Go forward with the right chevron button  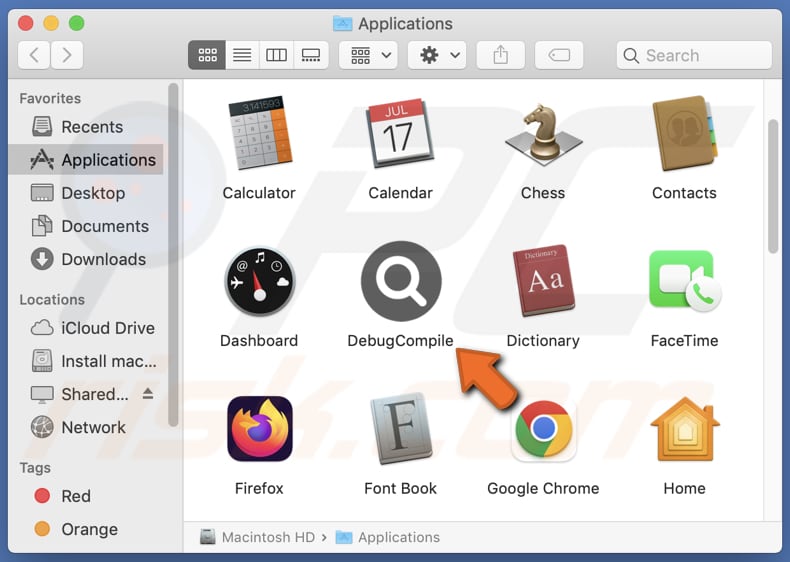[x=67, y=55]
